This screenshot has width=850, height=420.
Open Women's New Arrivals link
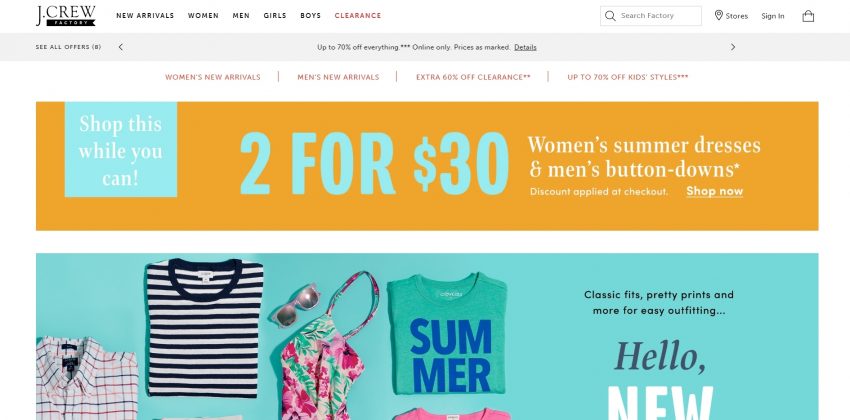(x=213, y=77)
